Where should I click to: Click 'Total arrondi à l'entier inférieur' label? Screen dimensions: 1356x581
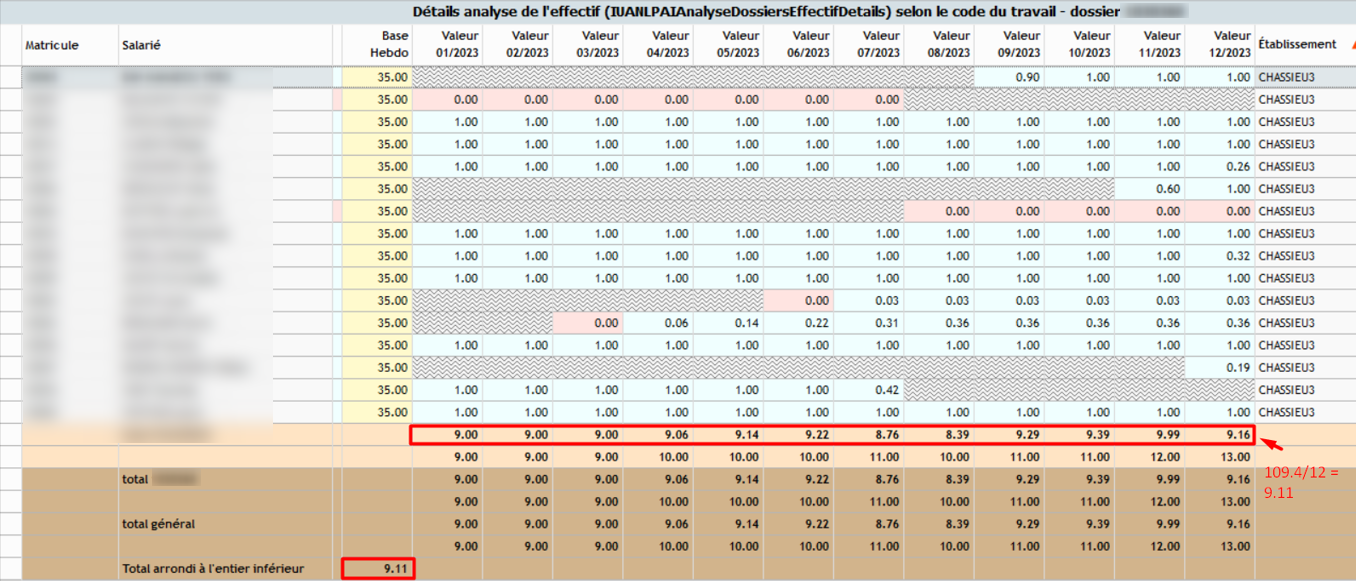pyautogui.click(x=212, y=569)
